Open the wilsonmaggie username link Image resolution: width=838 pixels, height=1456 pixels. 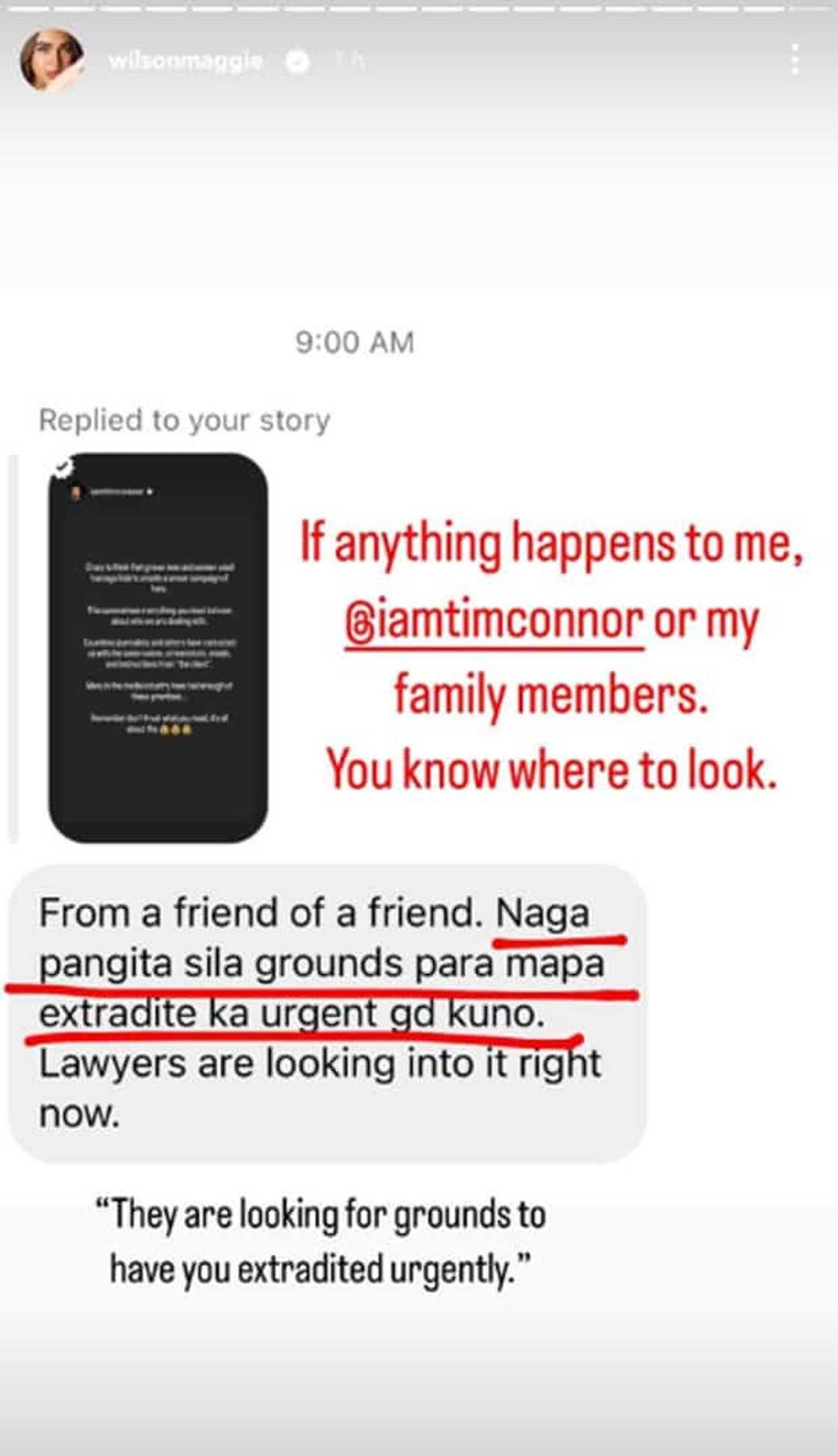point(186,61)
